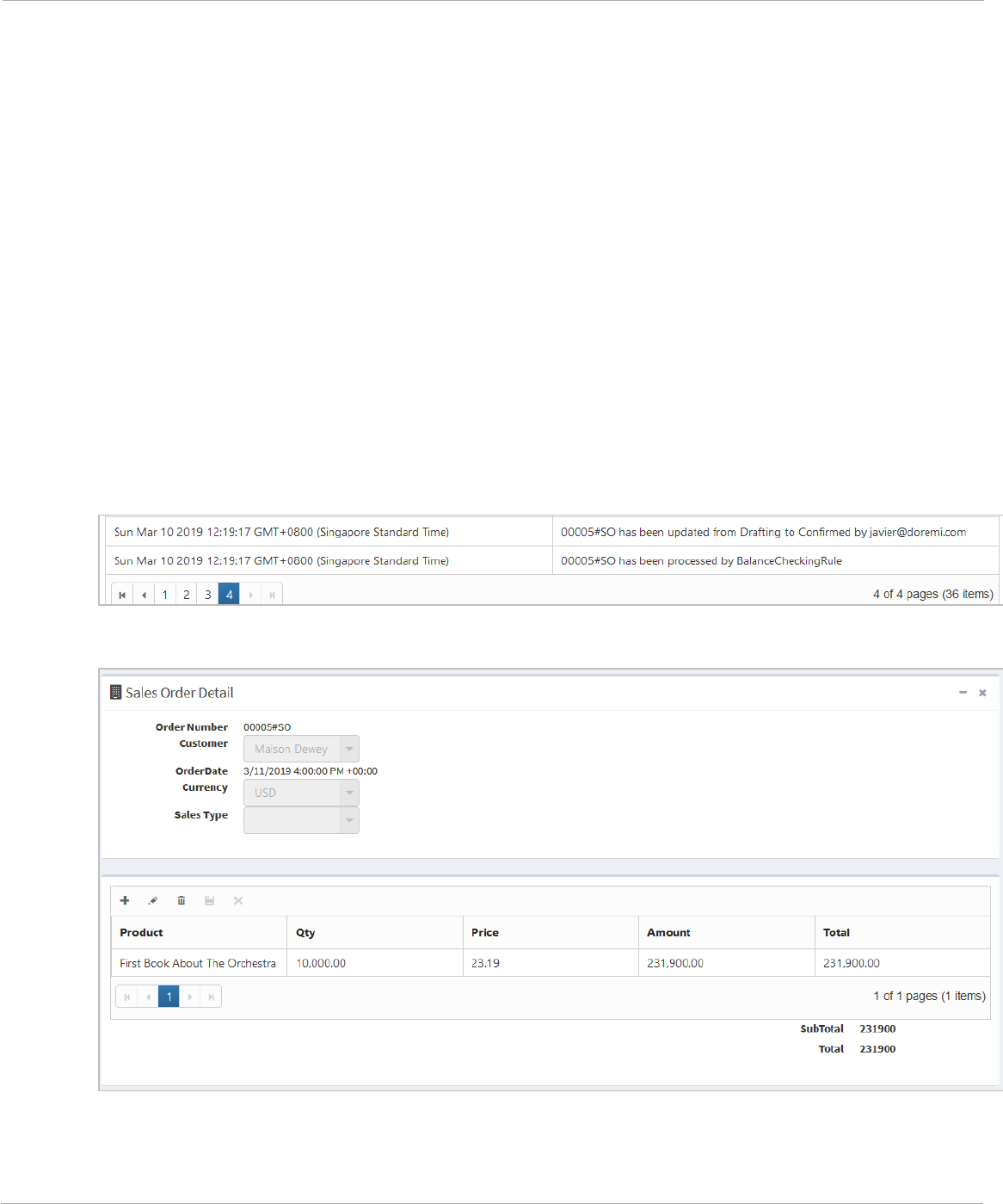Viewport: 1003px width, 1204px height.
Task: Click the '1 of 1 pages (1 items)' text
Action: [930, 997]
